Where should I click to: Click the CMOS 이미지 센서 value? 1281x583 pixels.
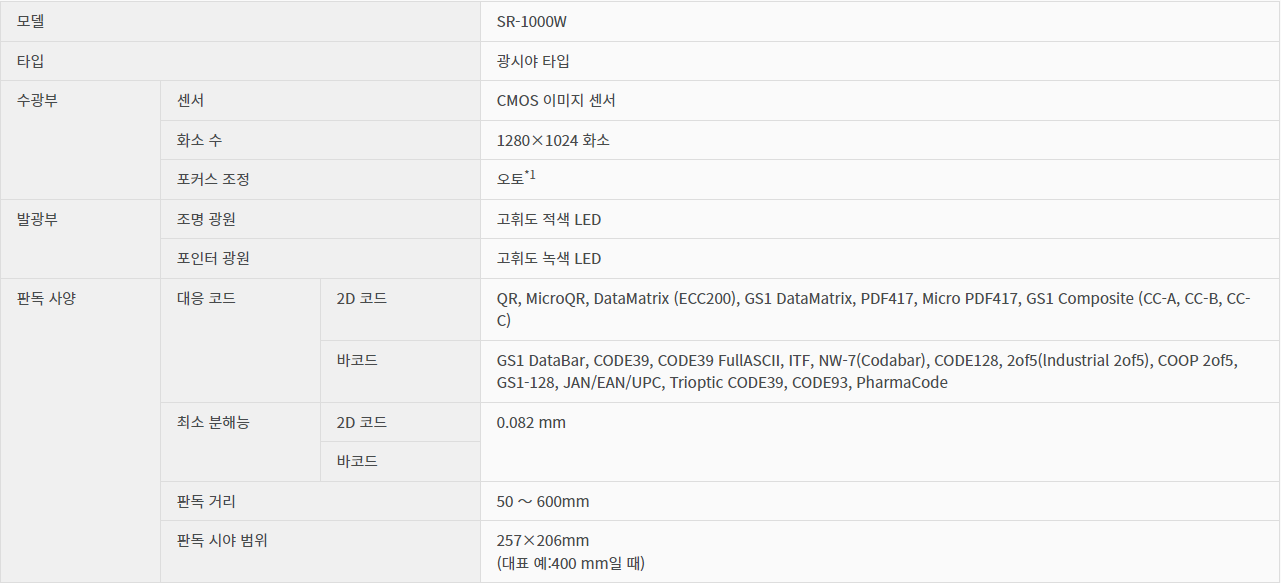pos(556,100)
